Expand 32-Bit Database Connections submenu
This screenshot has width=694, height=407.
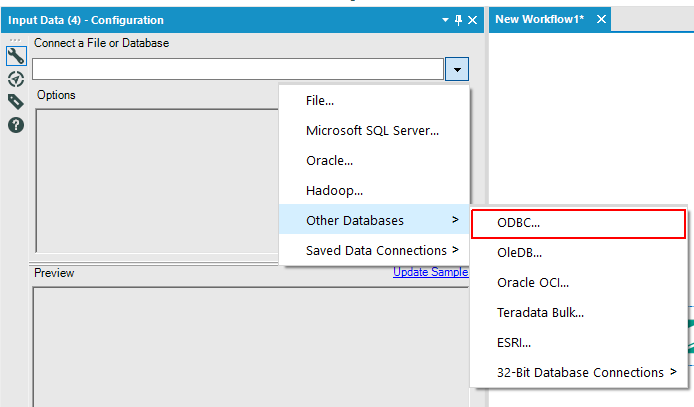[578, 372]
